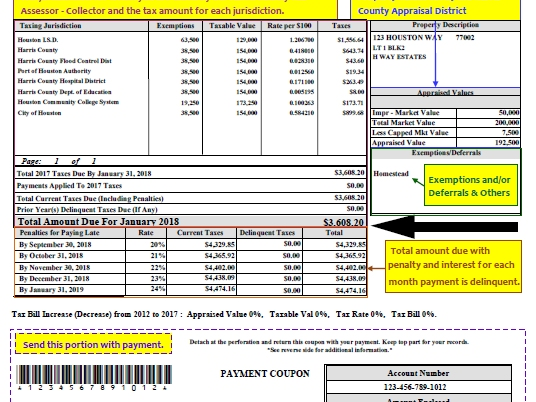Screen dimensions: 536x402
Task: Click Total Amount Due For January 2018 row
Action: (x=190, y=222)
